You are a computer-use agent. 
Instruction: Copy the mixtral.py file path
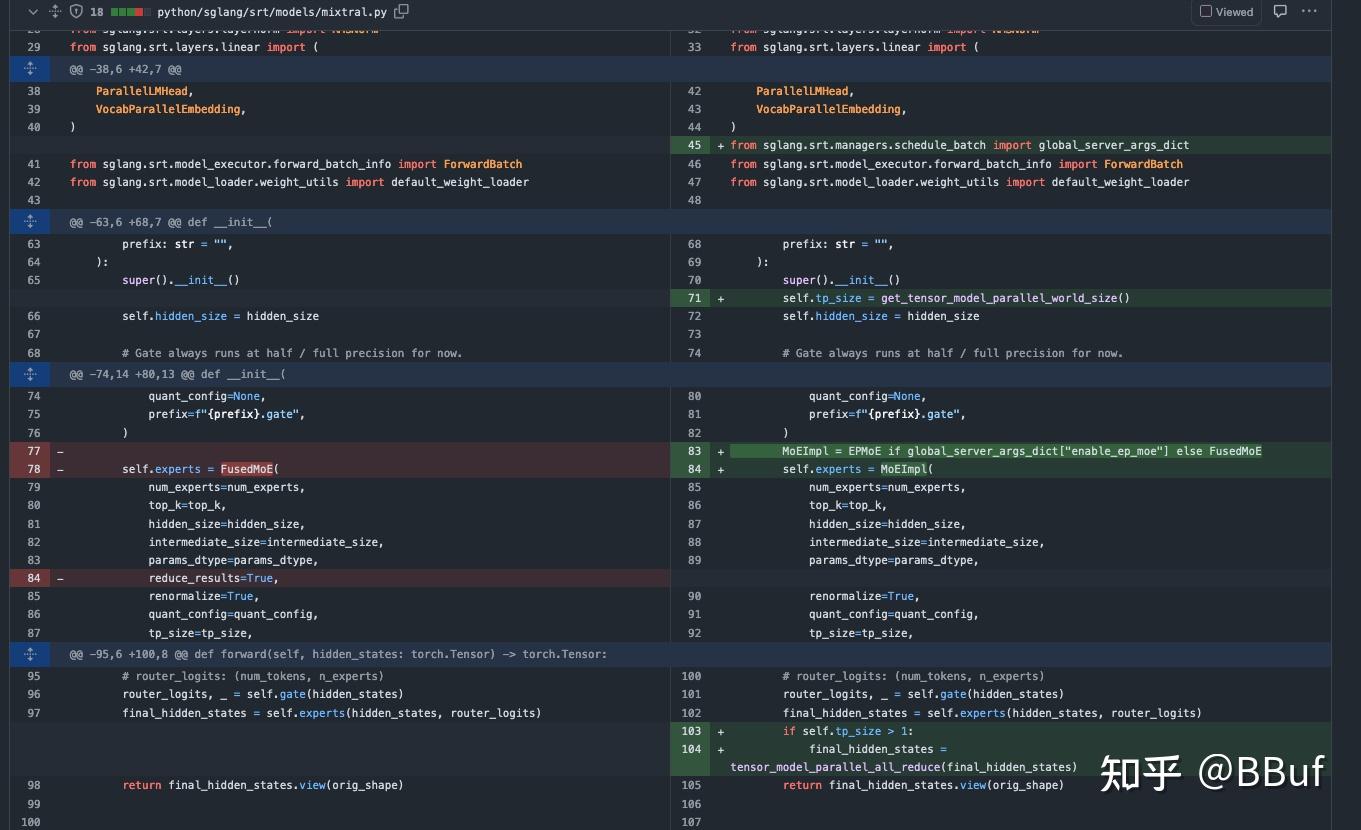(x=401, y=12)
